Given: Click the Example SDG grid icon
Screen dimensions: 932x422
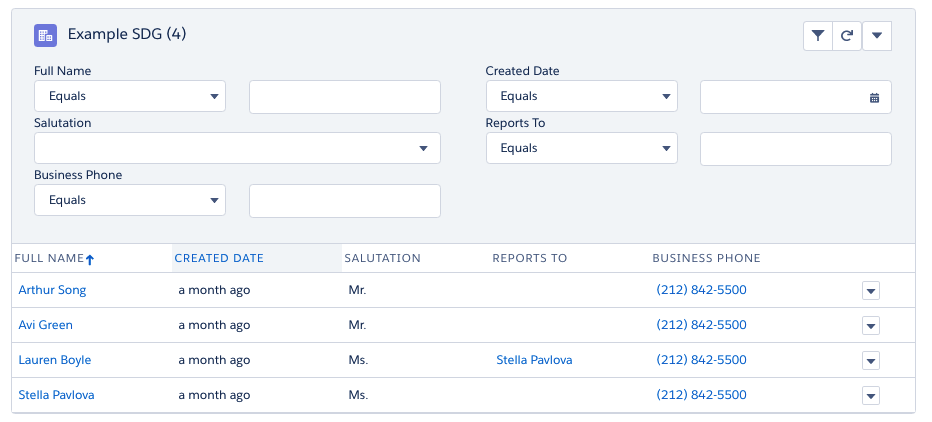Looking at the screenshot, I should tap(45, 35).
